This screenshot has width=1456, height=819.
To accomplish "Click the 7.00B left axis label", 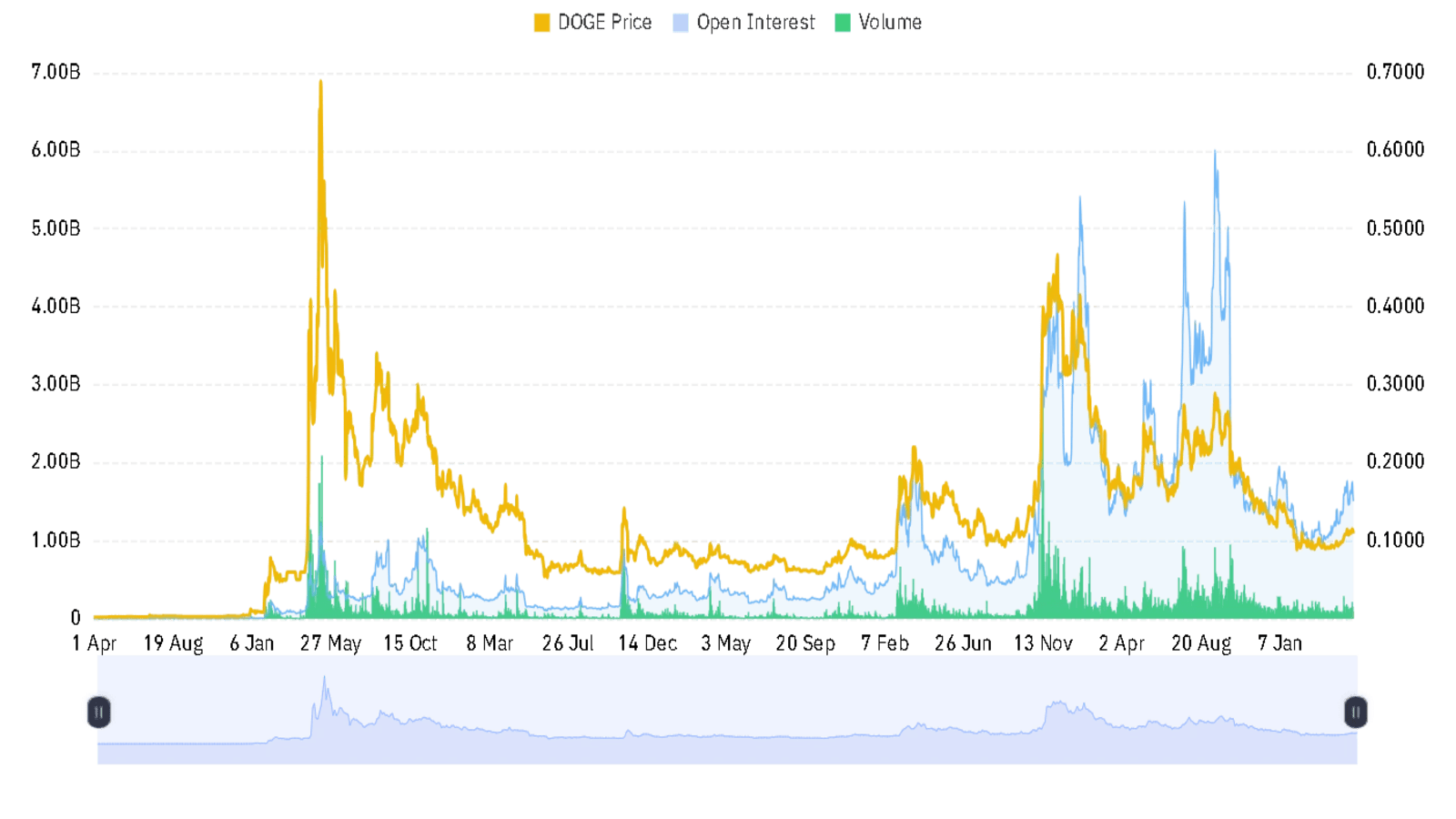I will click(56, 72).
